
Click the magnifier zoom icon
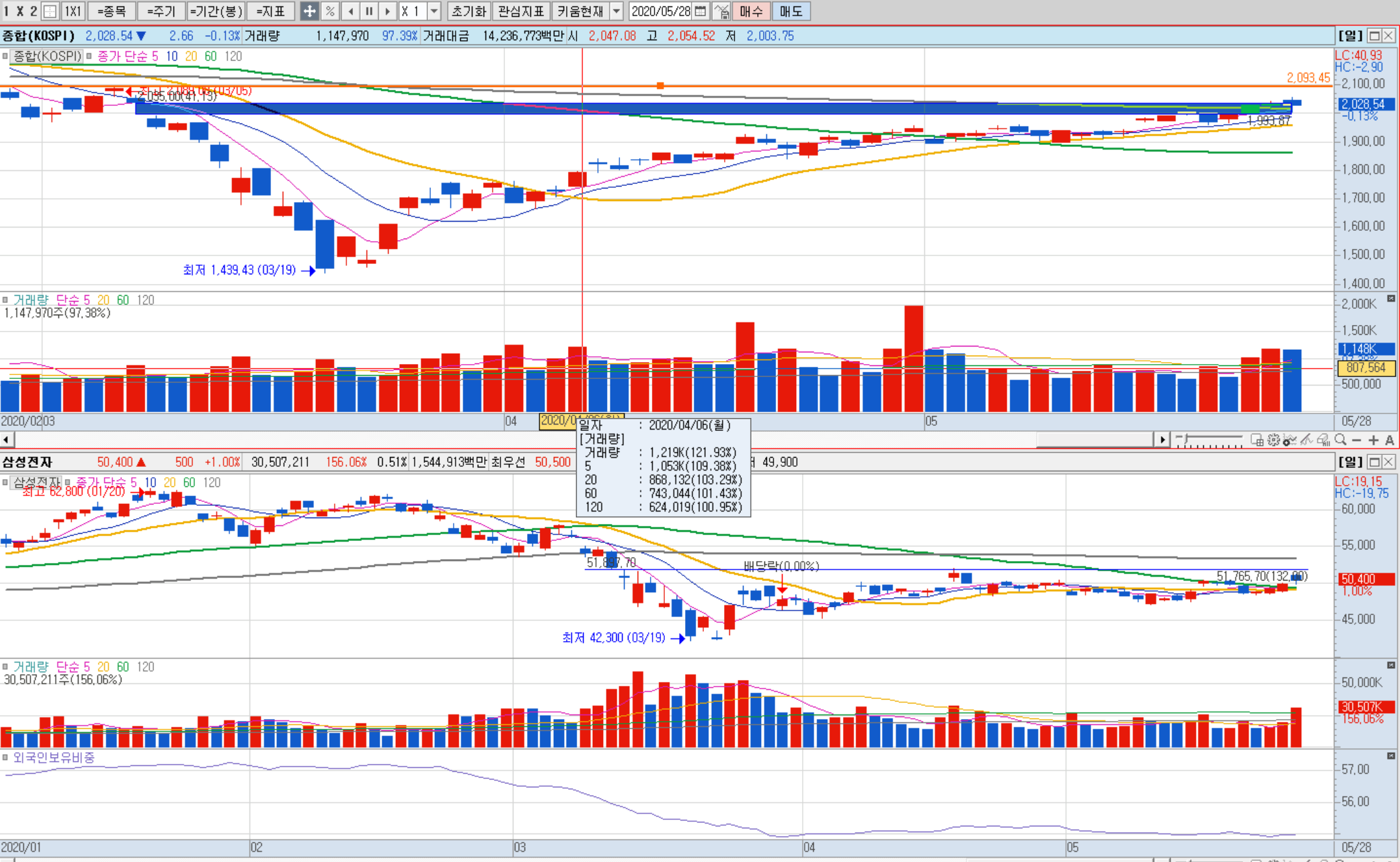1340,440
